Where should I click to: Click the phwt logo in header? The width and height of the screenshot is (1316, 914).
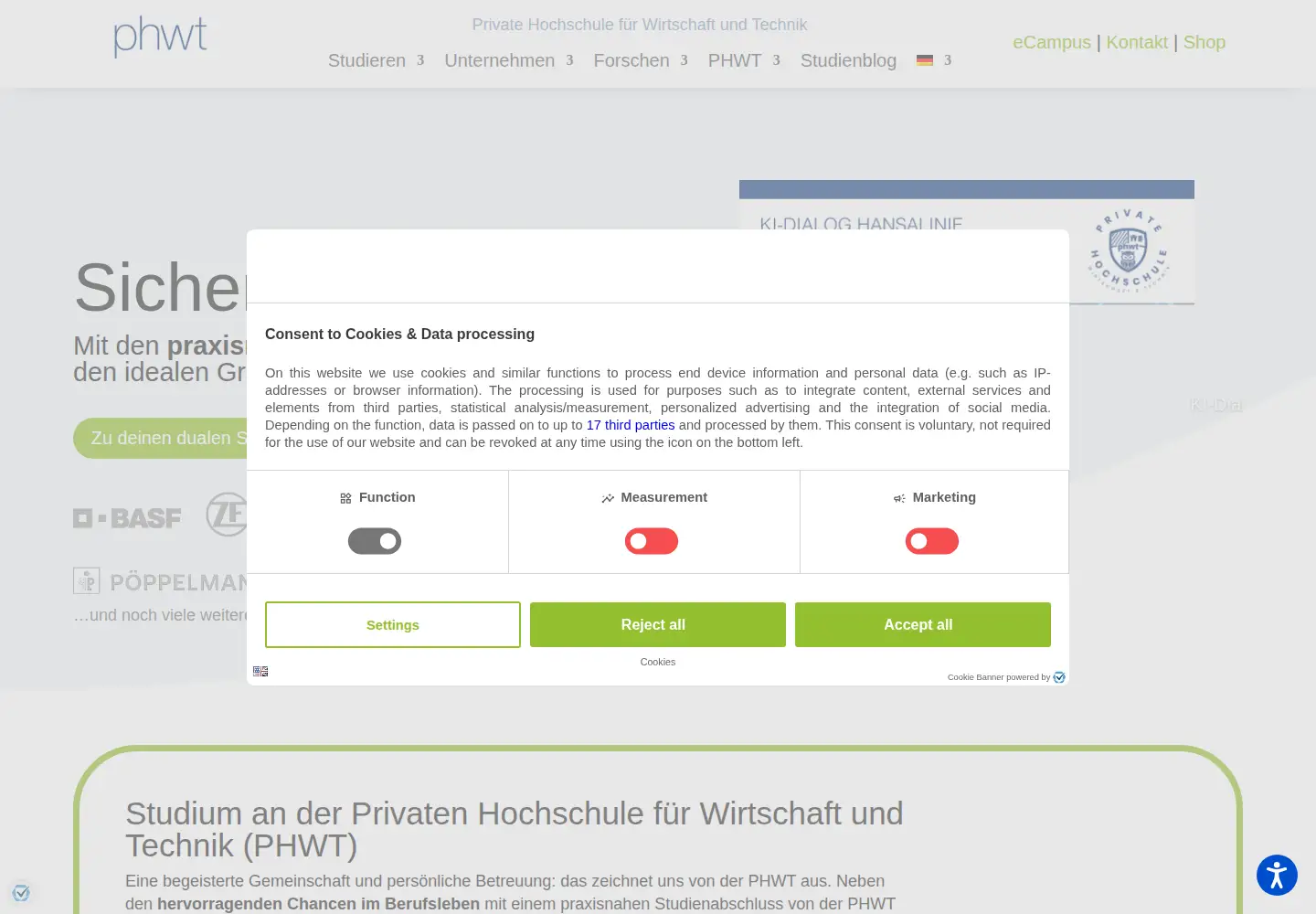pyautogui.click(x=161, y=37)
